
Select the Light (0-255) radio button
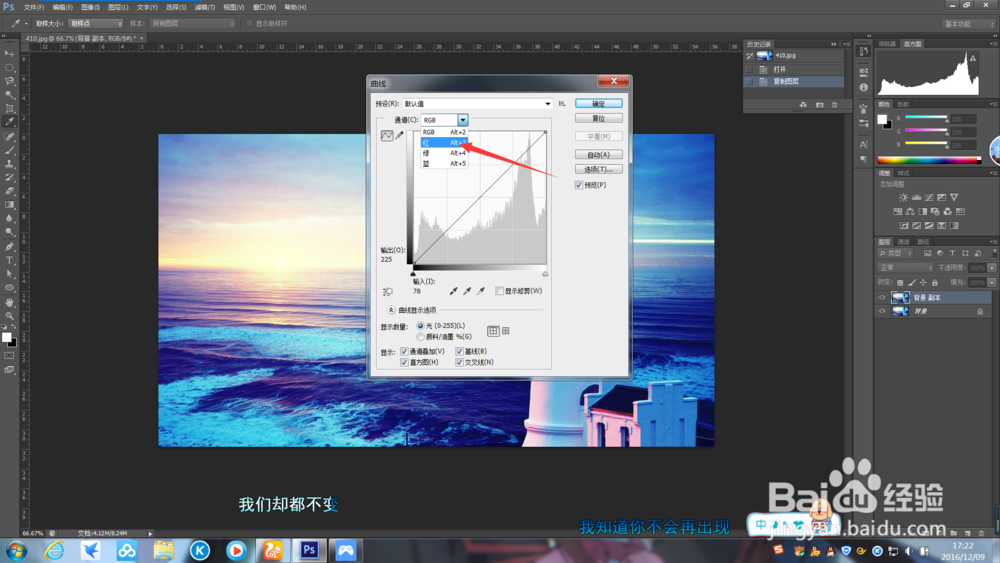(x=420, y=326)
